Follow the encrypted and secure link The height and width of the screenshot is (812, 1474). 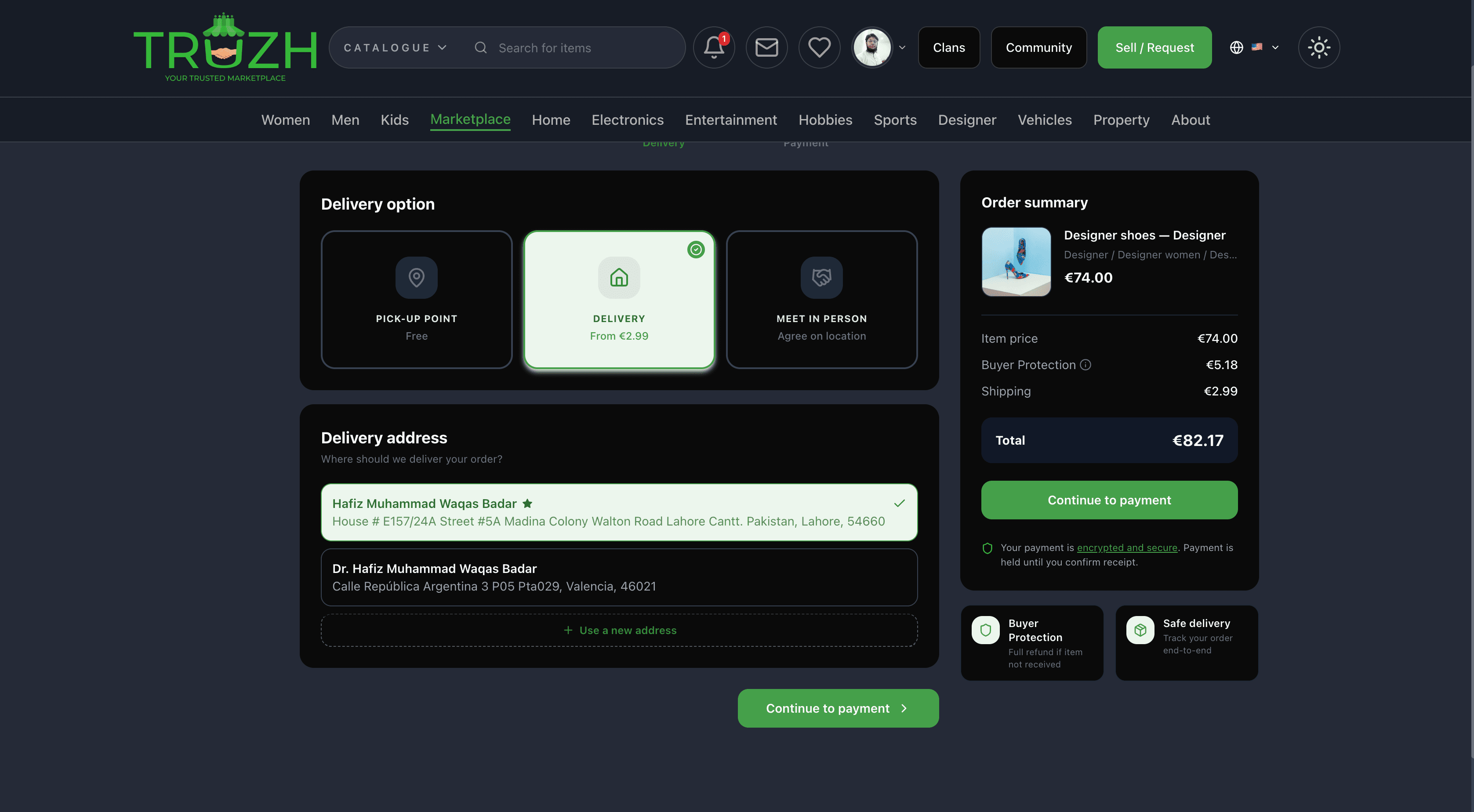1127,547
